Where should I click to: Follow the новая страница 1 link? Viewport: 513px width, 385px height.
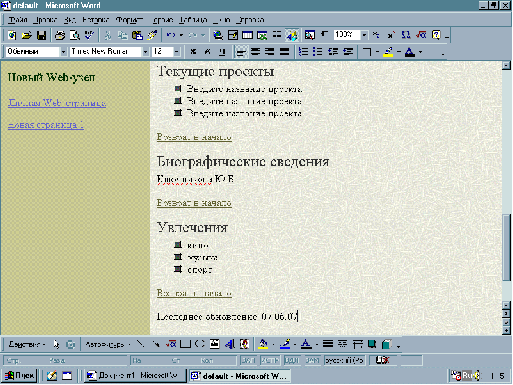[46, 125]
